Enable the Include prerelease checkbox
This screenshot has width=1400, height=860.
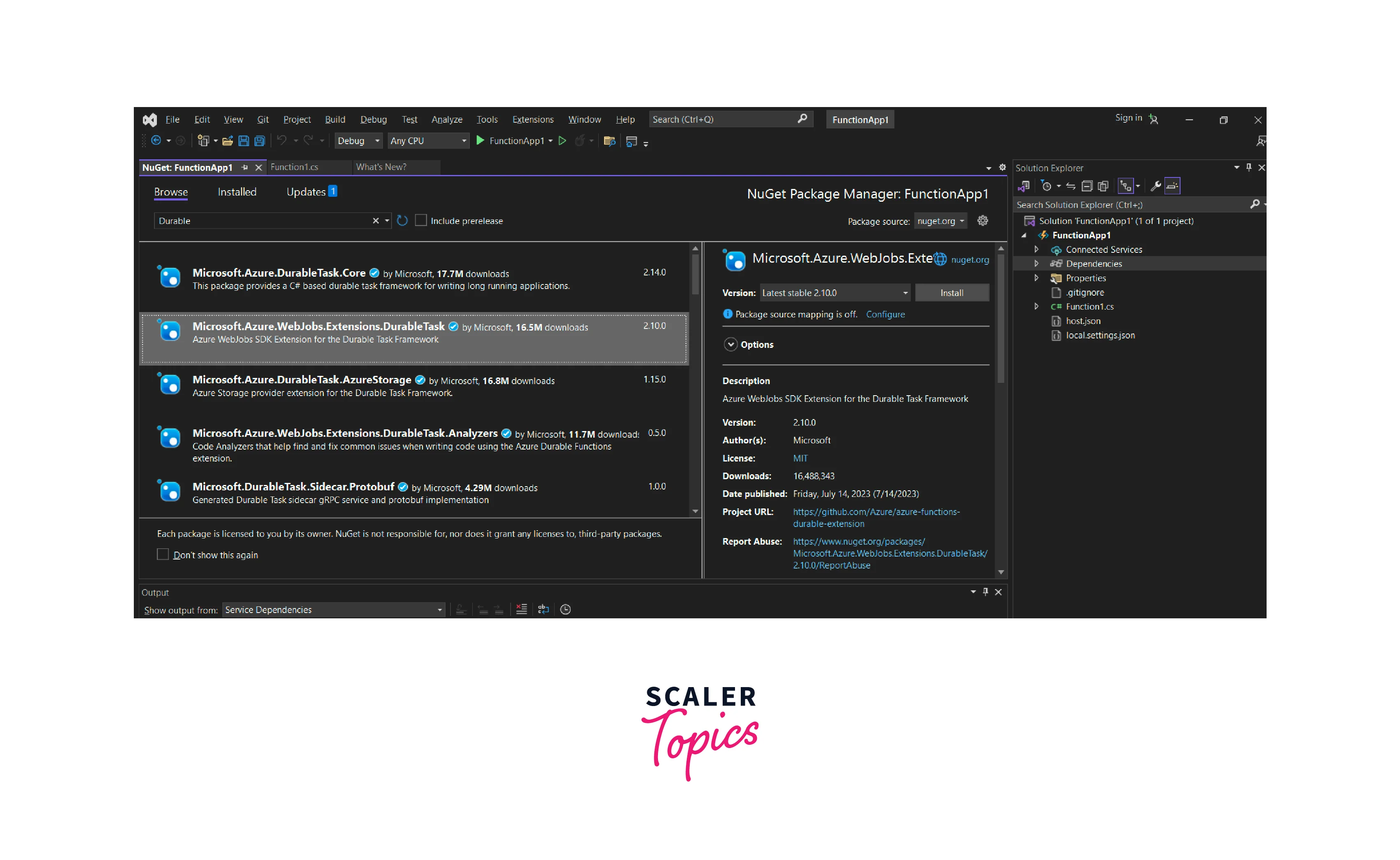tap(421, 221)
